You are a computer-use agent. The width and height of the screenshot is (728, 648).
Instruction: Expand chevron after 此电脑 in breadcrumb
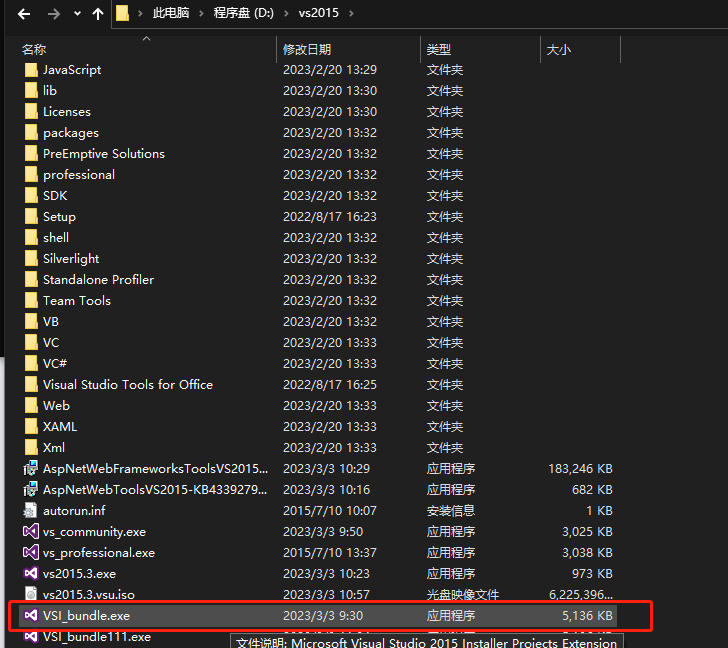pos(202,13)
